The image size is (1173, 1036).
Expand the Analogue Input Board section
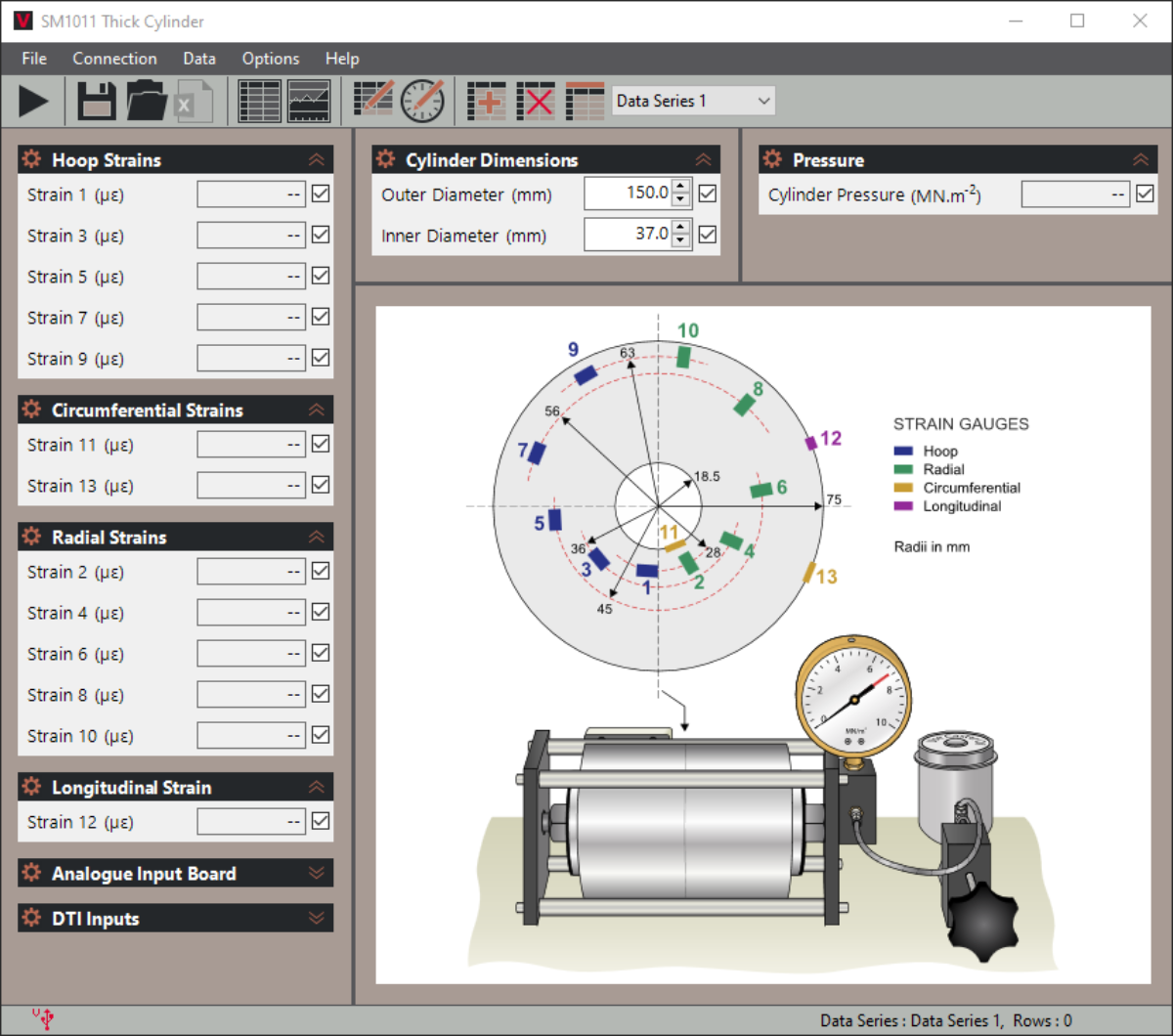coord(315,873)
